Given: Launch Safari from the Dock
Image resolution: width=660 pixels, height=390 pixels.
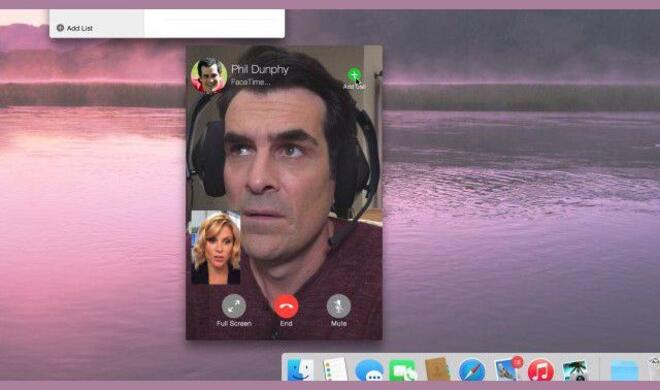Looking at the screenshot, I should [471, 371].
